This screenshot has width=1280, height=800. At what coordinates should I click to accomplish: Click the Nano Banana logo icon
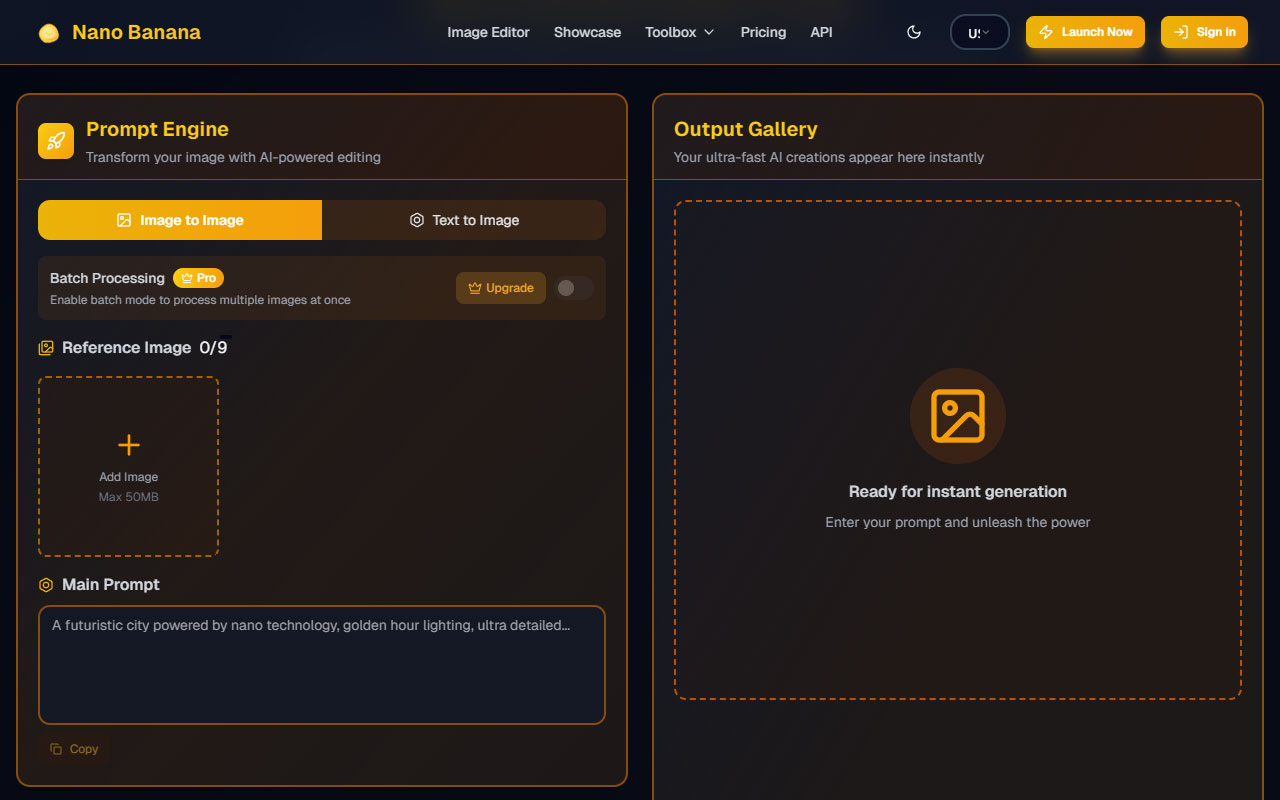tap(48, 33)
